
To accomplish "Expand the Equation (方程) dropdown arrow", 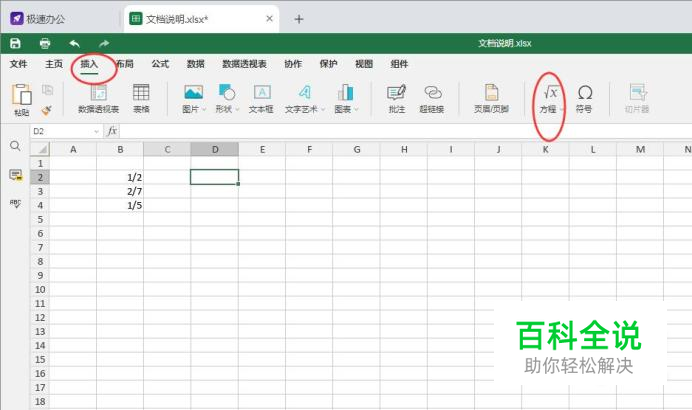I will click(562, 109).
